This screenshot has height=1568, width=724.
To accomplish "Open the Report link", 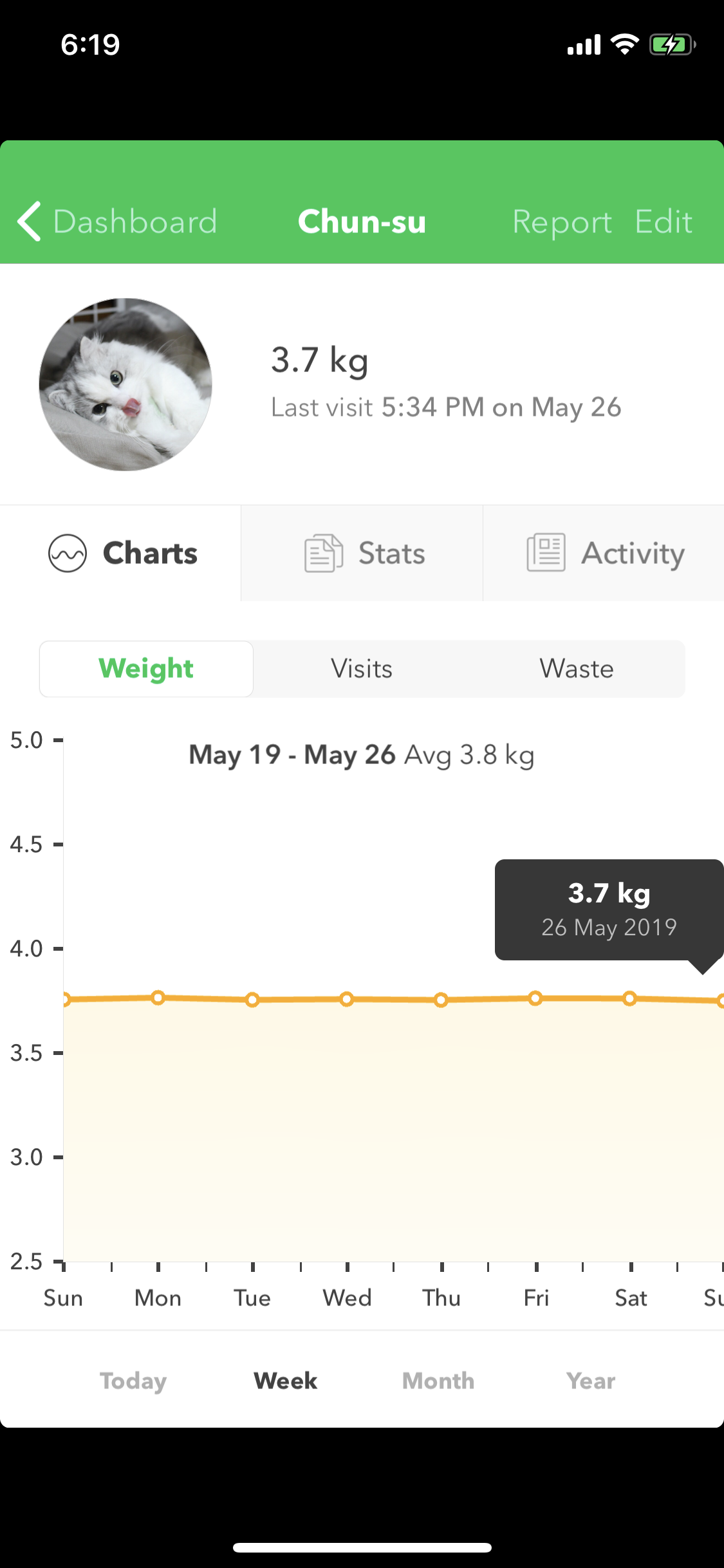I will click(562, 222).
